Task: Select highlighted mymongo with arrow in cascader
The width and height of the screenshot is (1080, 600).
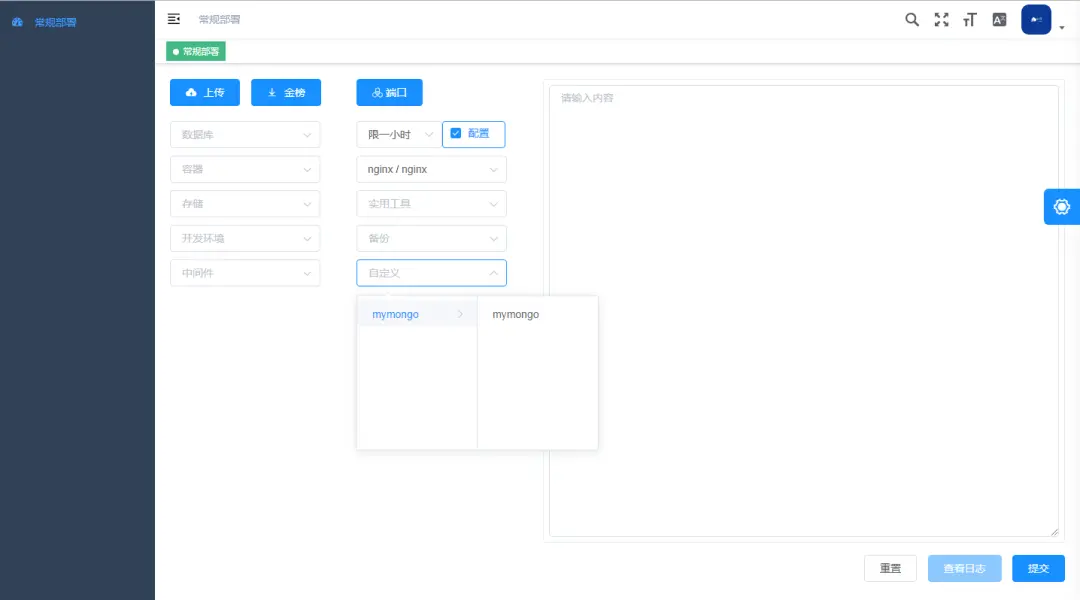Action: [417, 314]
